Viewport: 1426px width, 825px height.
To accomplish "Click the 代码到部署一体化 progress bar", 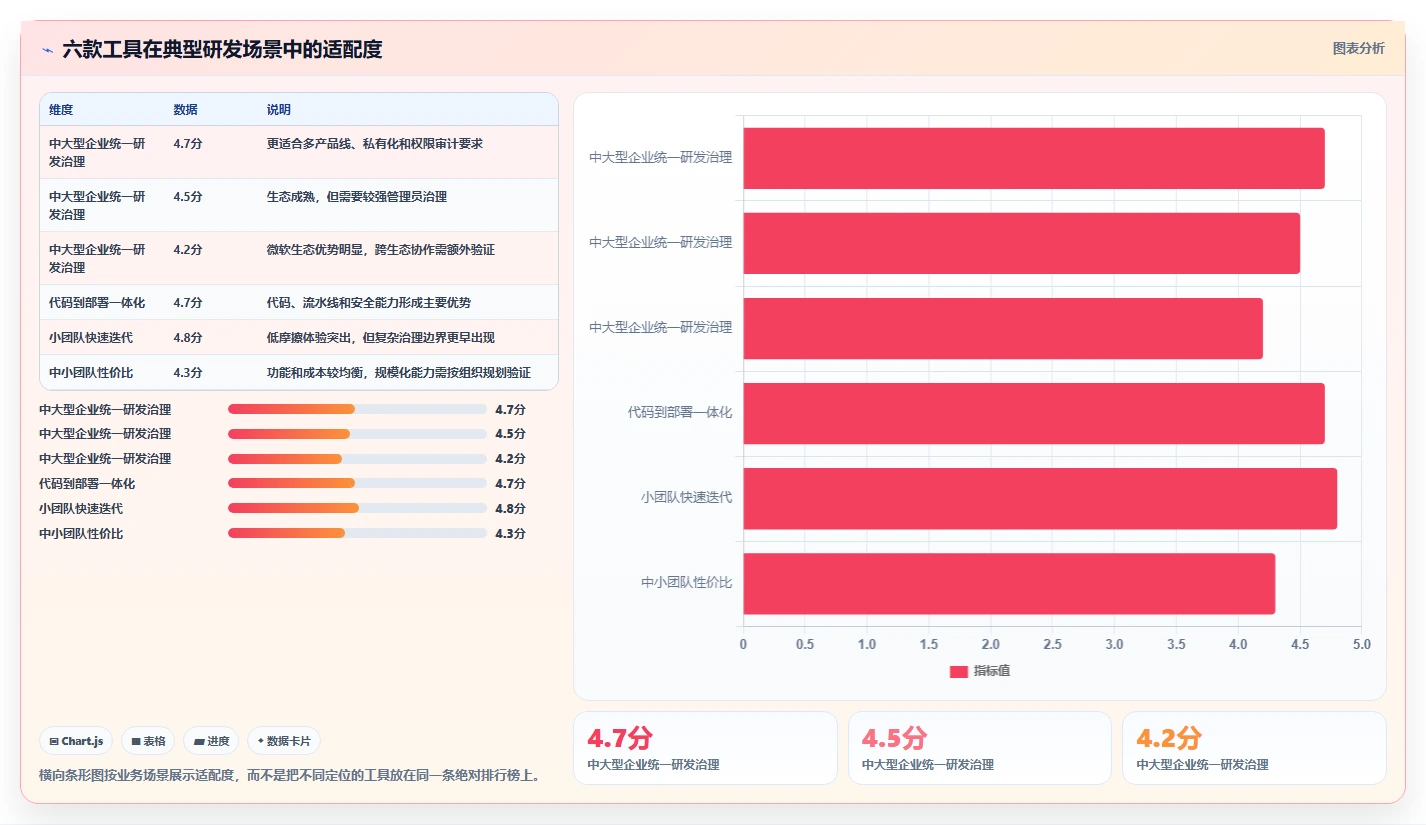I will (x=357, y=484).
